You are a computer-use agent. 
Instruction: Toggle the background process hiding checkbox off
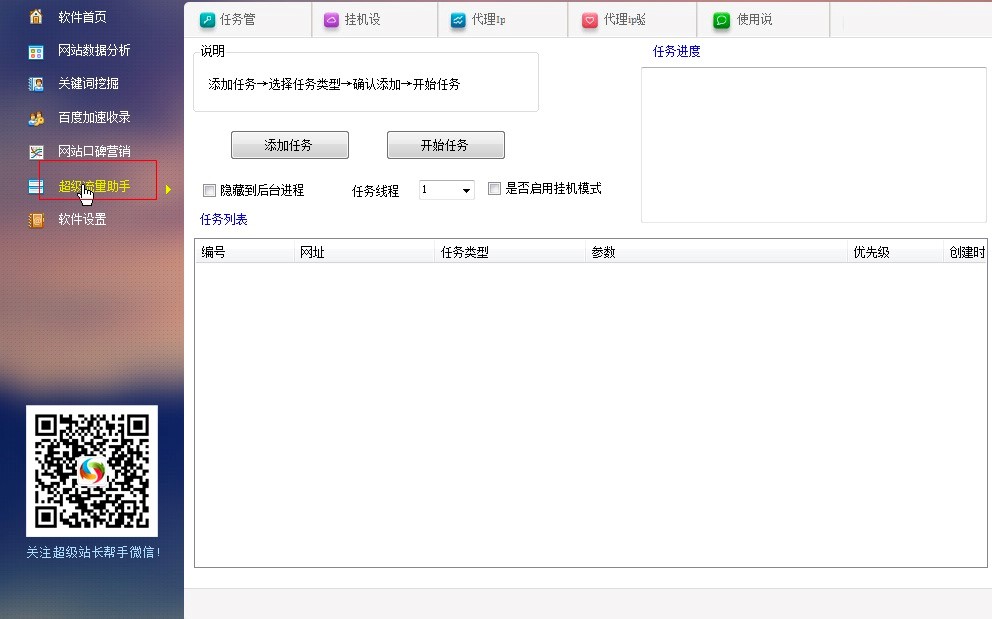(x=210, y=189)
